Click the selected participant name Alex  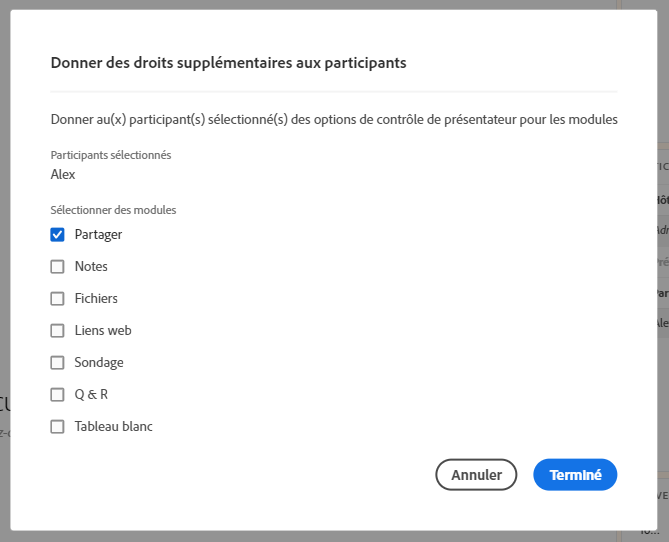63,174
